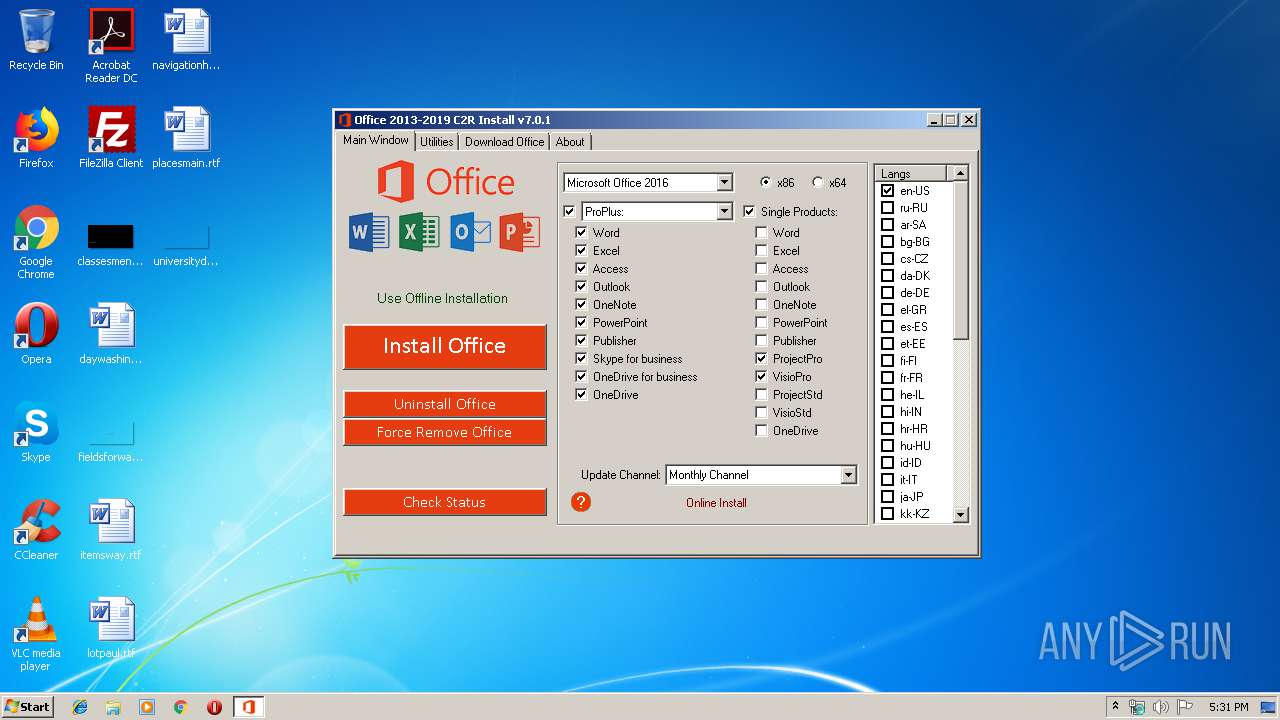
Task: Click the Check Status button
Action: [x=445, y=502]
